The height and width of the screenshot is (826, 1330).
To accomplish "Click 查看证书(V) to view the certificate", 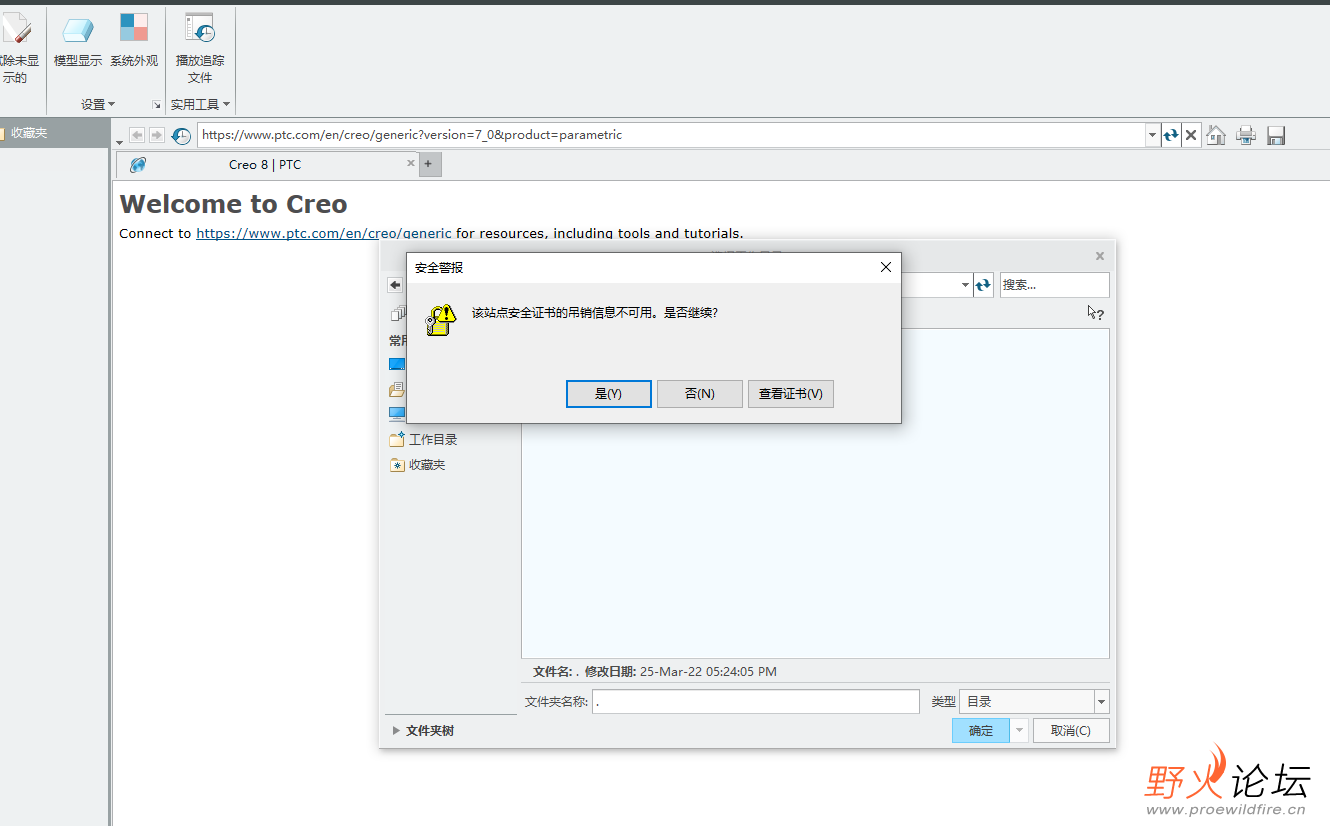I will coord(791,394).
